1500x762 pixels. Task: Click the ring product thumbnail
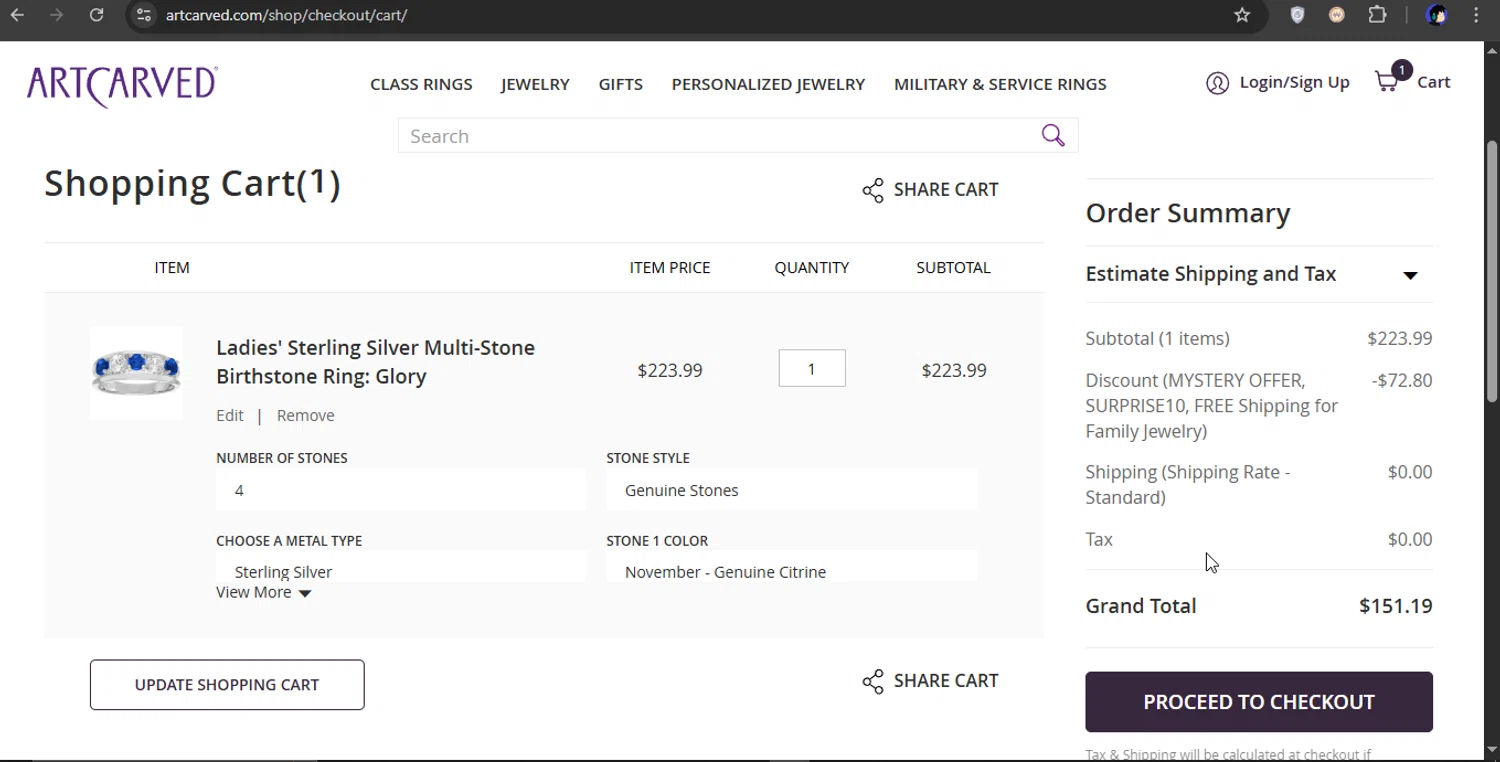pos(136,372)
